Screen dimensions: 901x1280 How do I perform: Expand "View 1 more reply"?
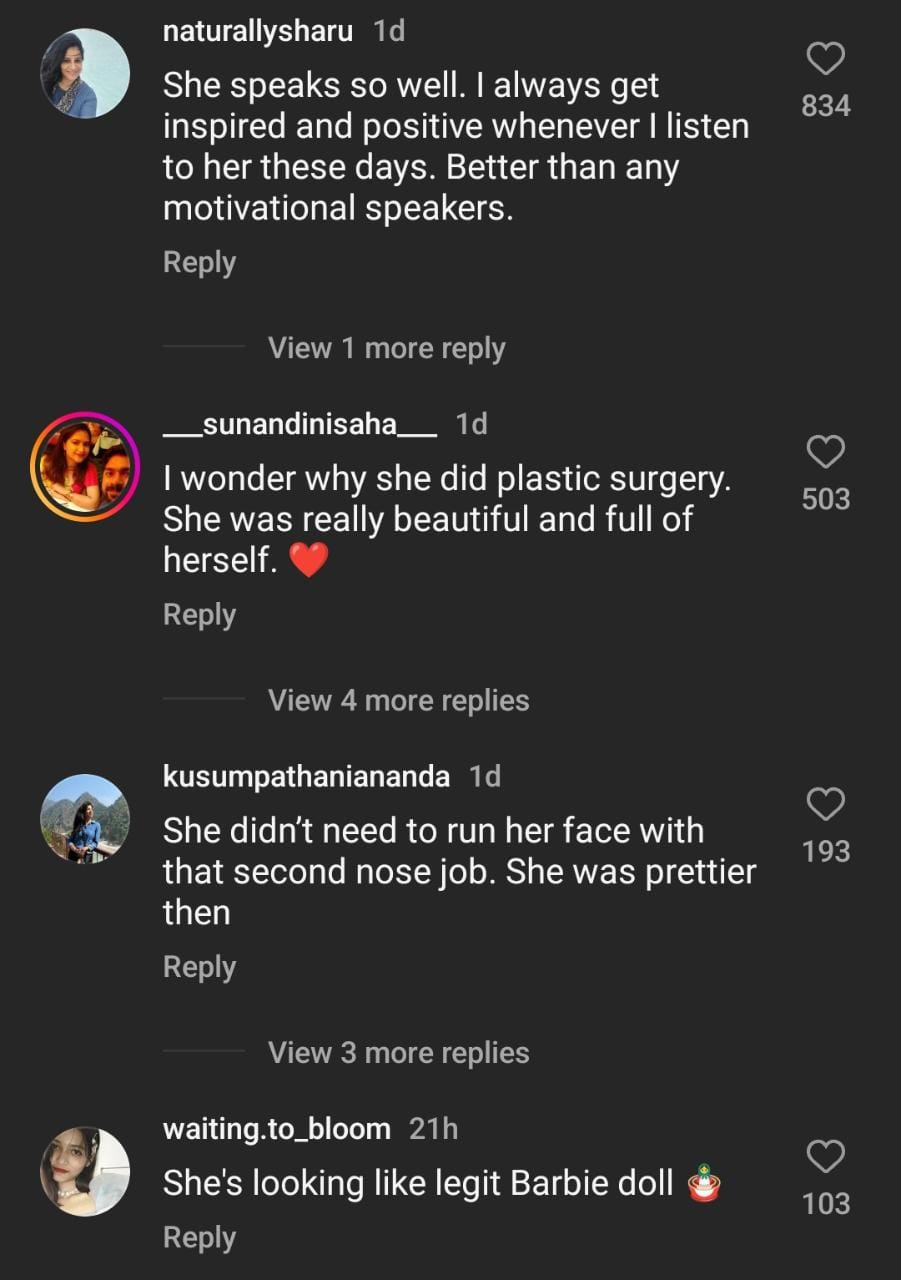click(x=386, y=348)
